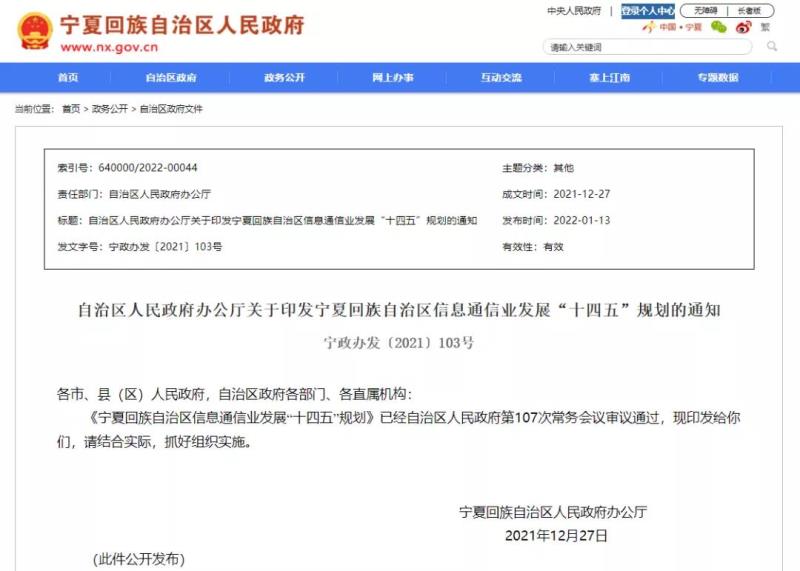Click 自治区政府文件 in breadcrumb
Screen dimensions: 800x571
170,109
